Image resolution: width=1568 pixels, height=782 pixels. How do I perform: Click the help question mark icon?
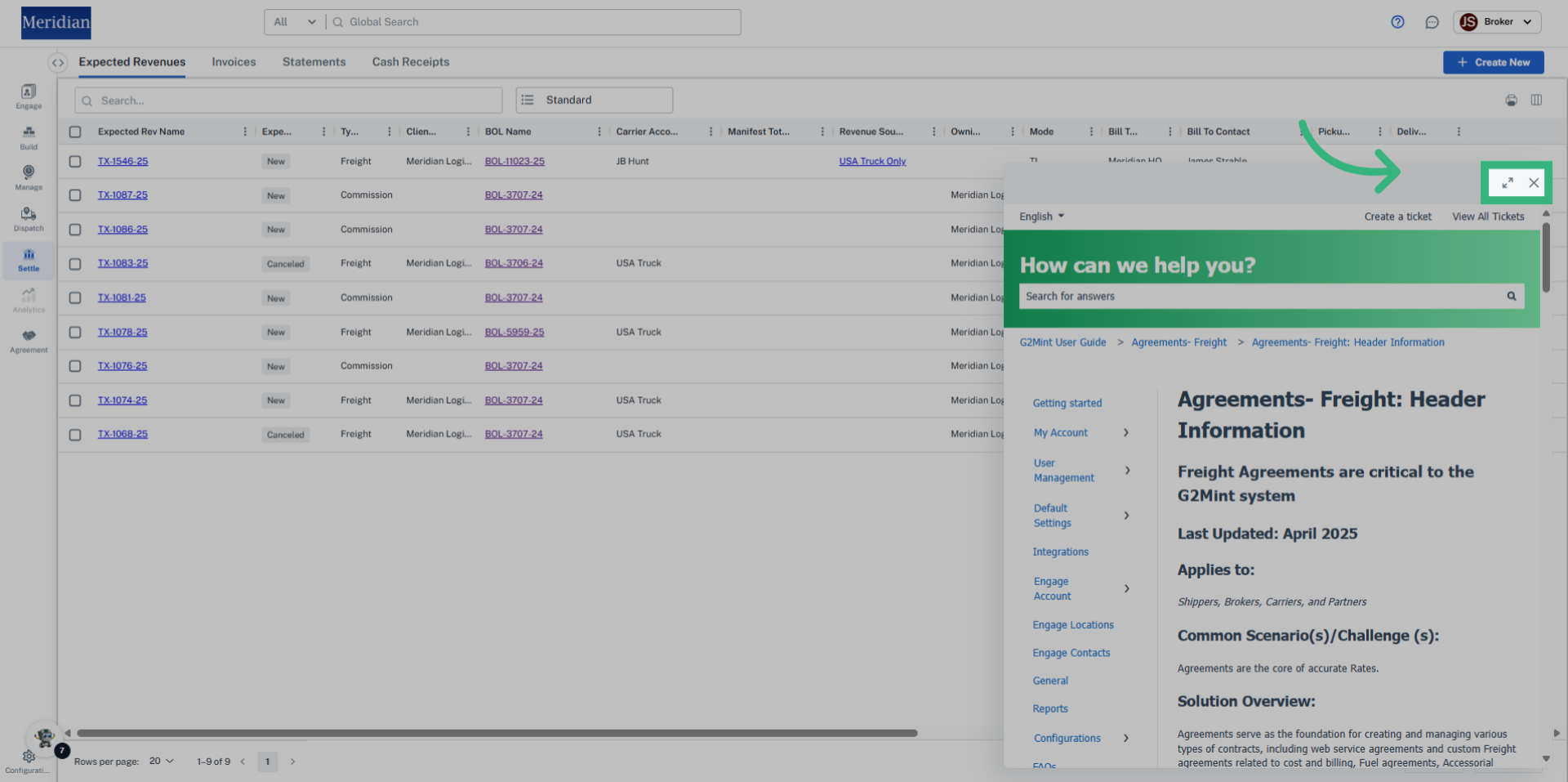[x=1397, y=22]
